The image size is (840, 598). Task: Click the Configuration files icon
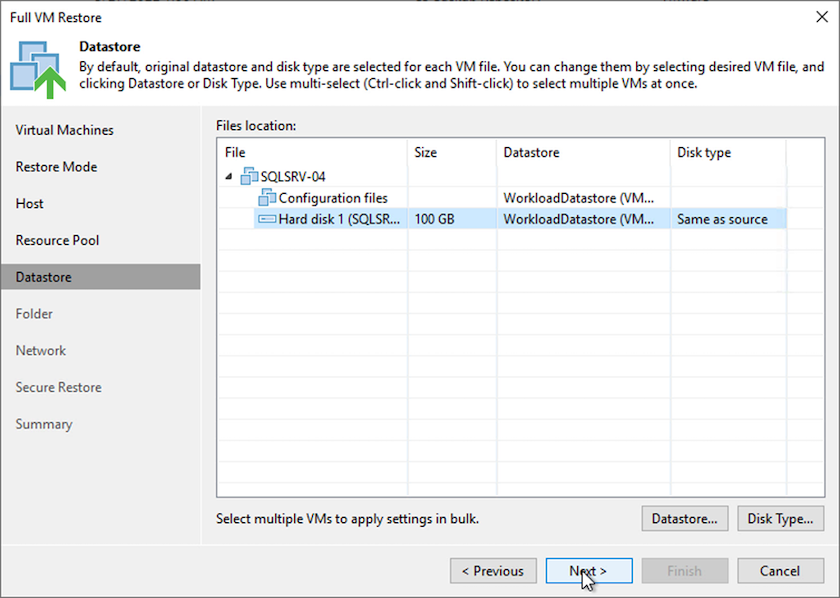267,198
